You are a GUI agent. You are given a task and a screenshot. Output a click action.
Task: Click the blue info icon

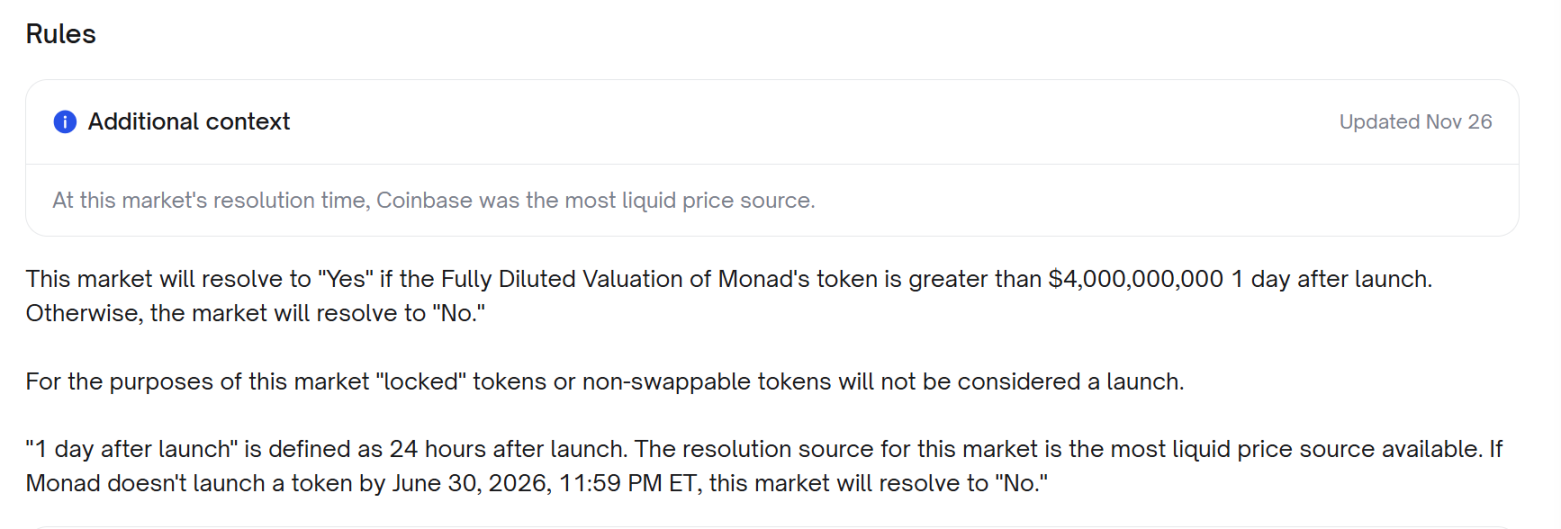pos(65,122)
